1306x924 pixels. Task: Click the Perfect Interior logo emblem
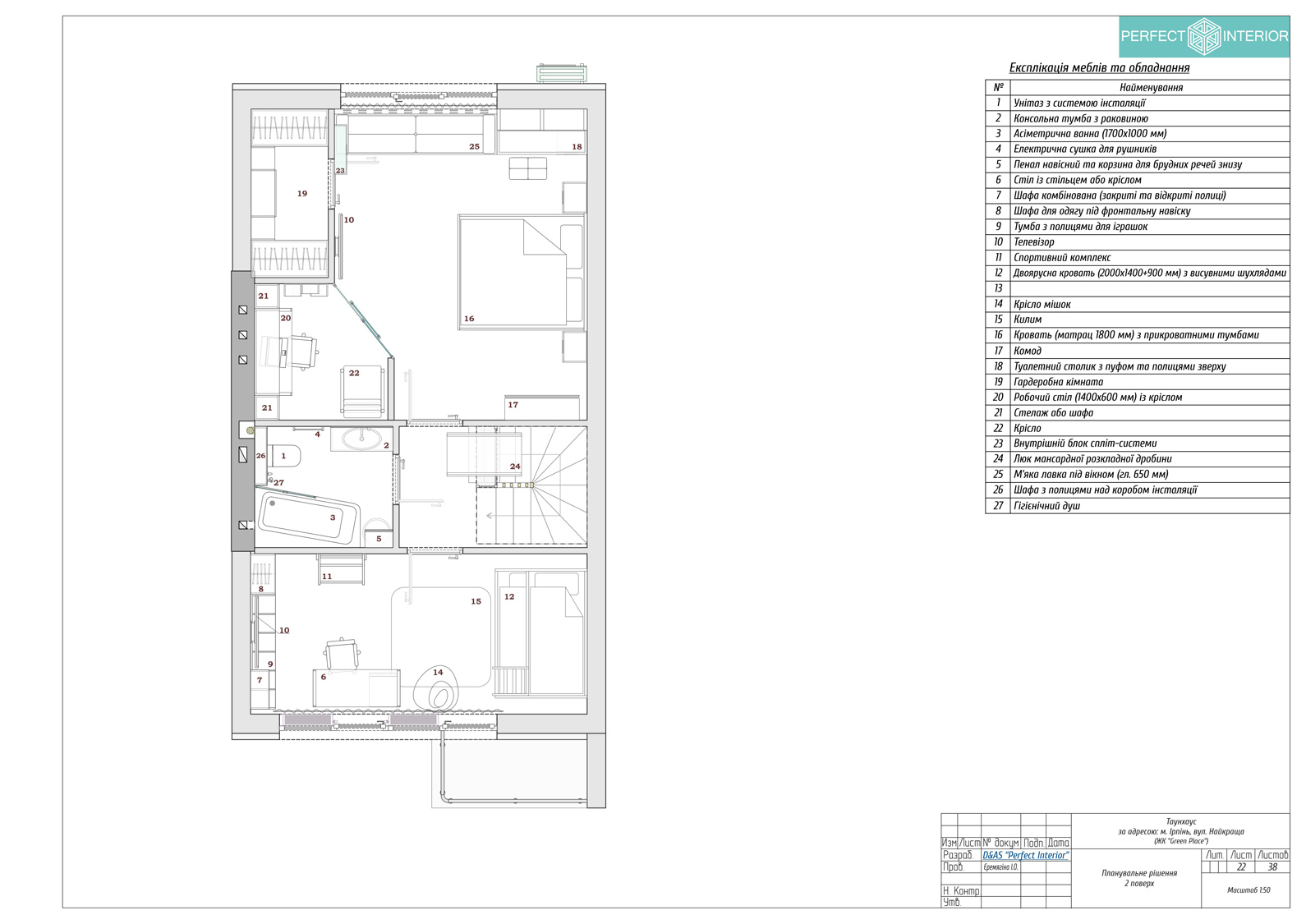click(1204, 36)
